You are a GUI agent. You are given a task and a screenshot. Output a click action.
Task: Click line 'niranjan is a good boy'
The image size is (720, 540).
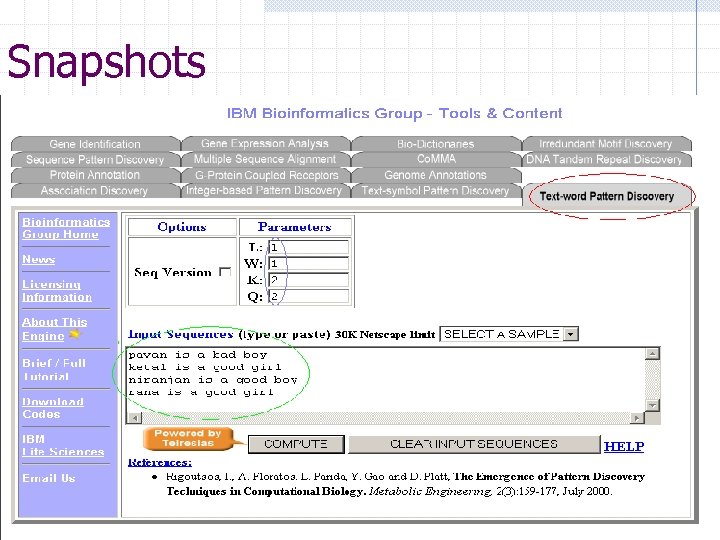point(213,380)
